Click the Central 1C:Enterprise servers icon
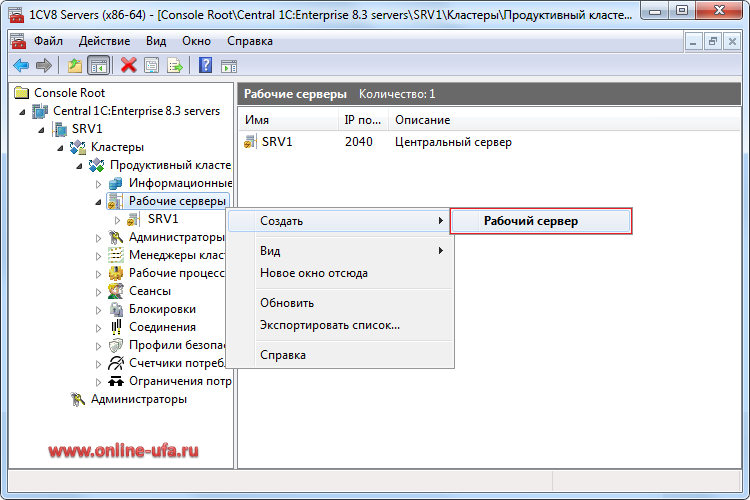 (40, 111)
